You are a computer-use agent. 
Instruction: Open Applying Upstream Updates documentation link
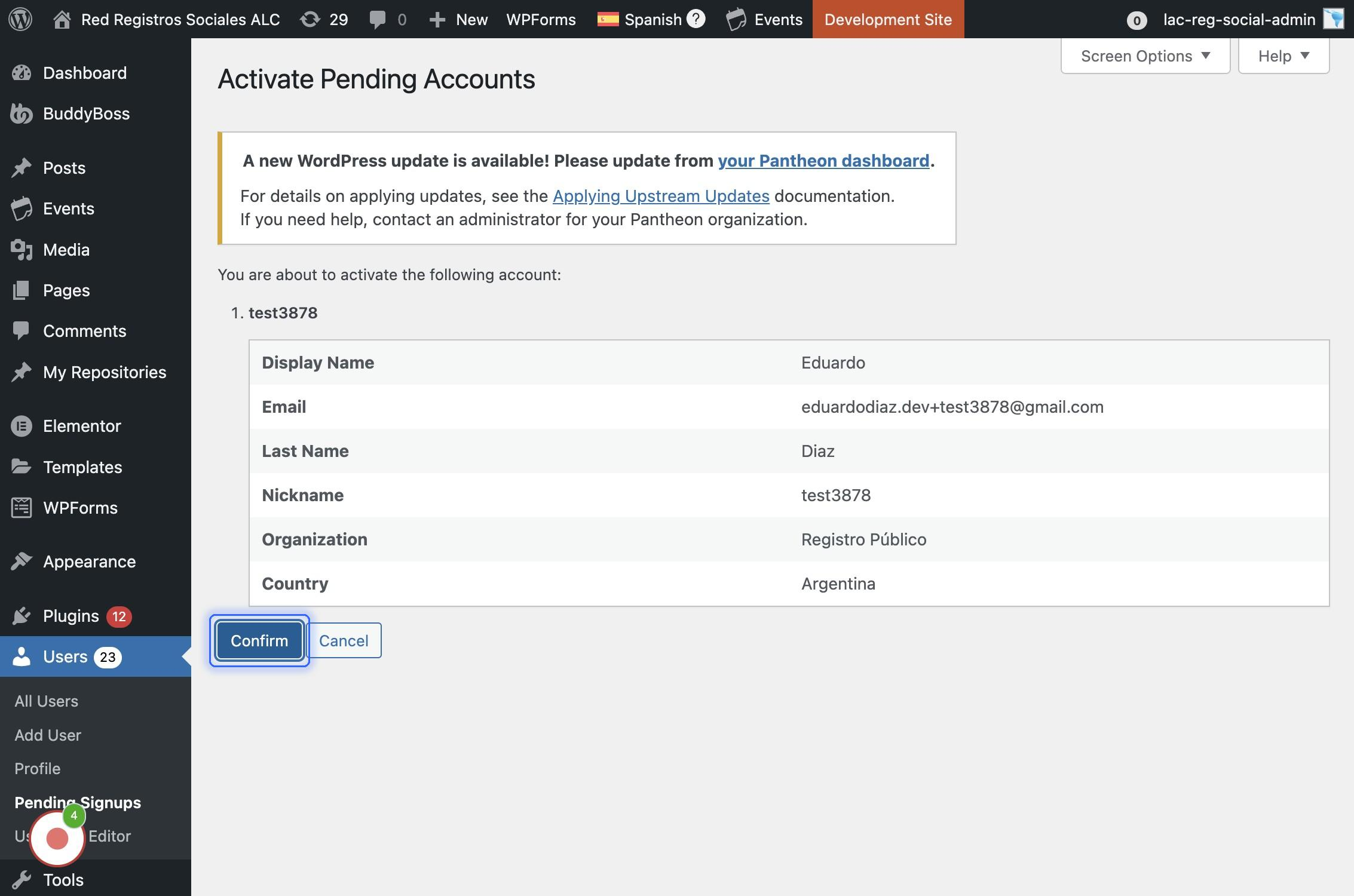[660, 196]
